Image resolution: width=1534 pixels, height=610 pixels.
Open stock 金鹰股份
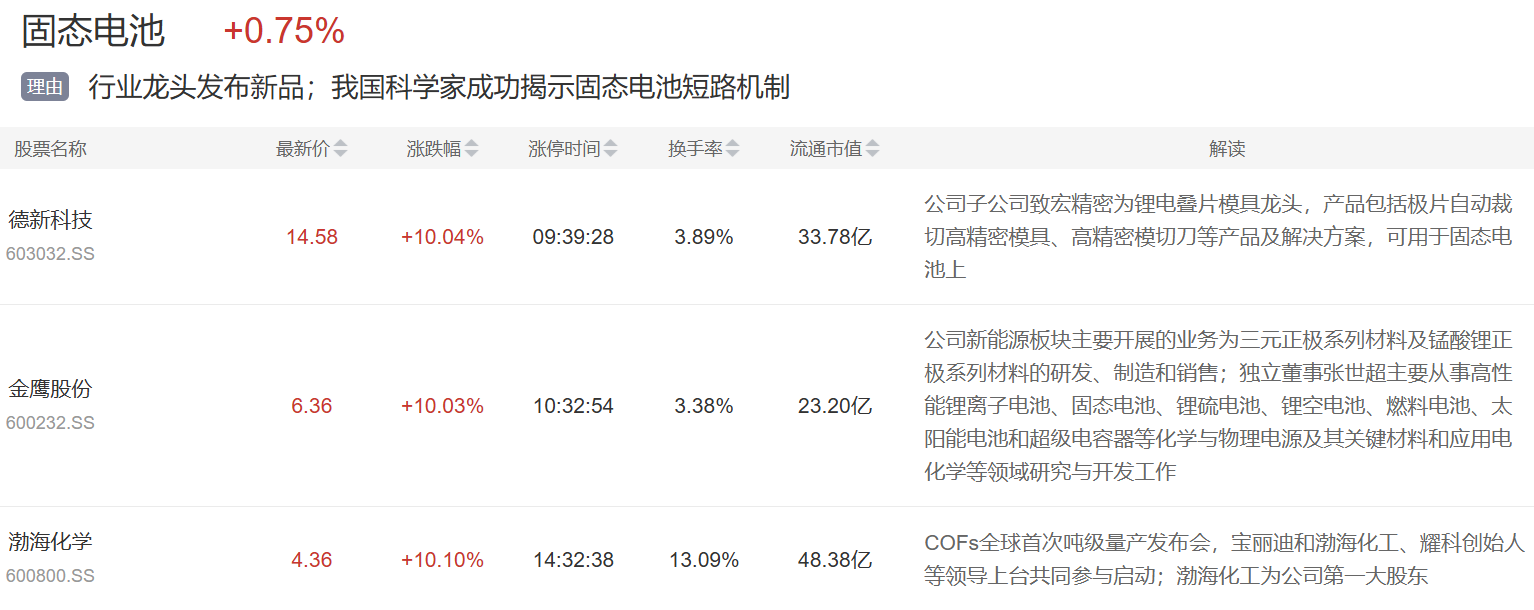50,388
